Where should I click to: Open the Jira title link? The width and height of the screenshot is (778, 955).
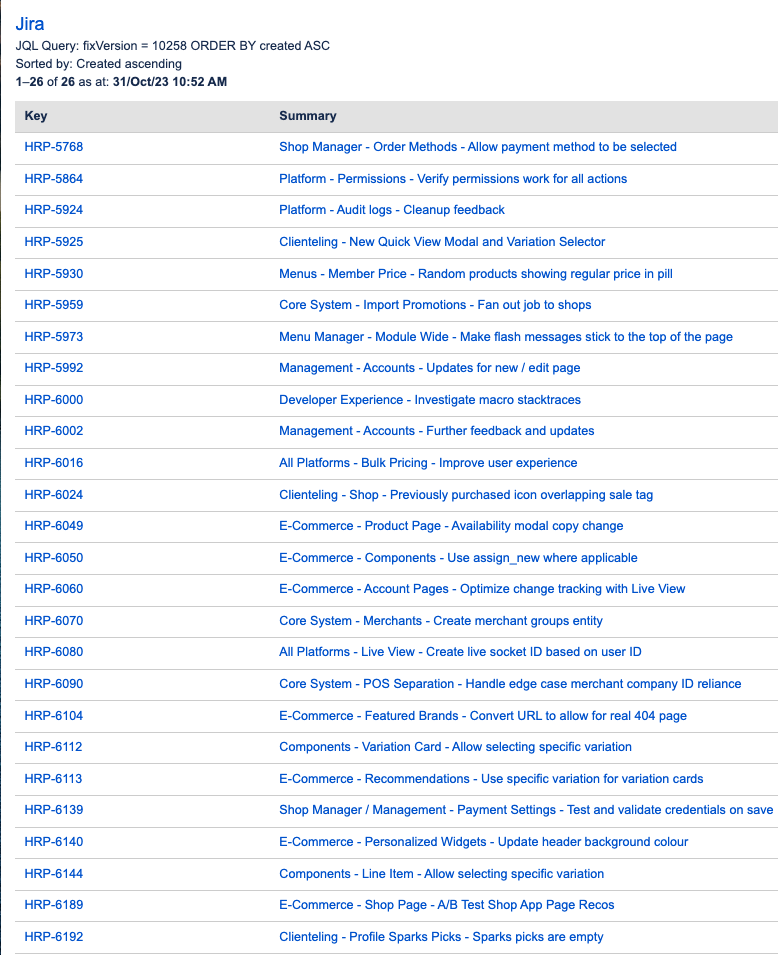(30, 24)
